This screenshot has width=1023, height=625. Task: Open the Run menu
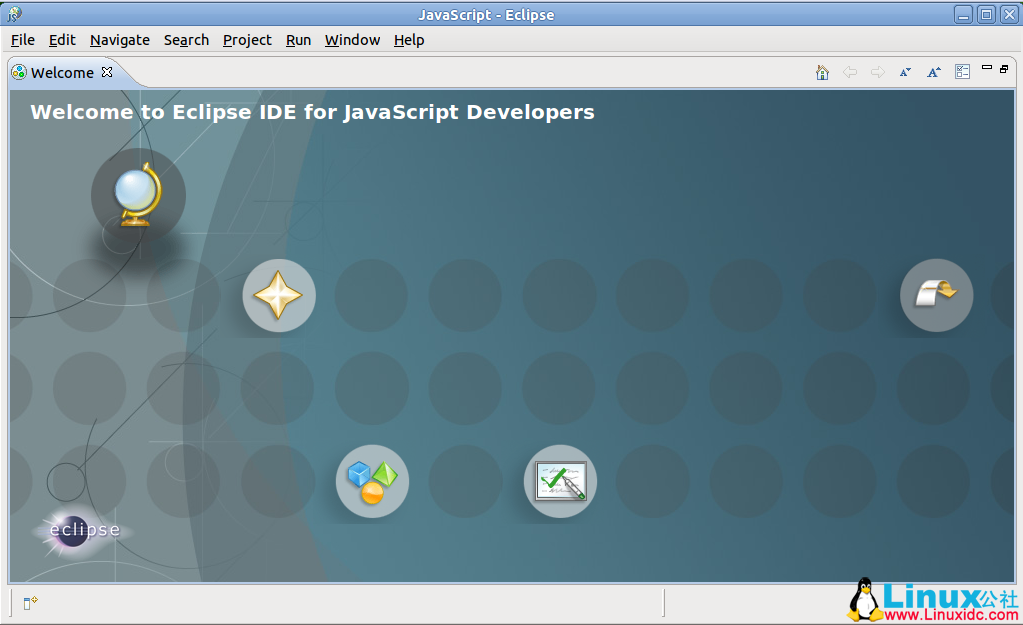(297, 40)
